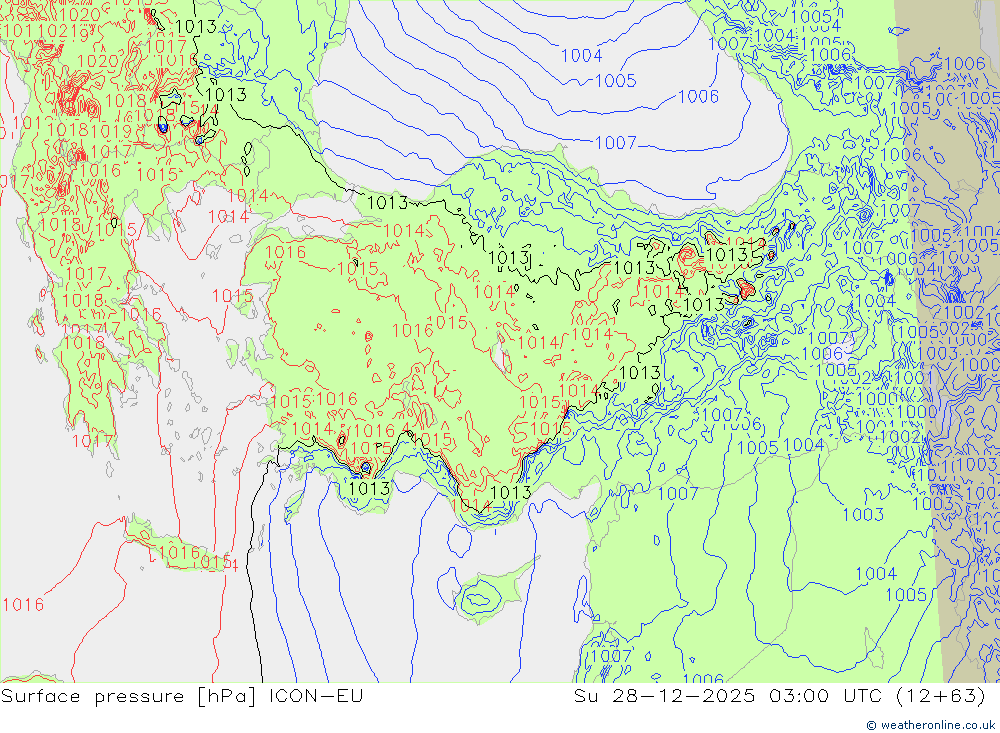
Task: Click the 1006 label at the map's bottom edge
Action: (x=703, y=680)
